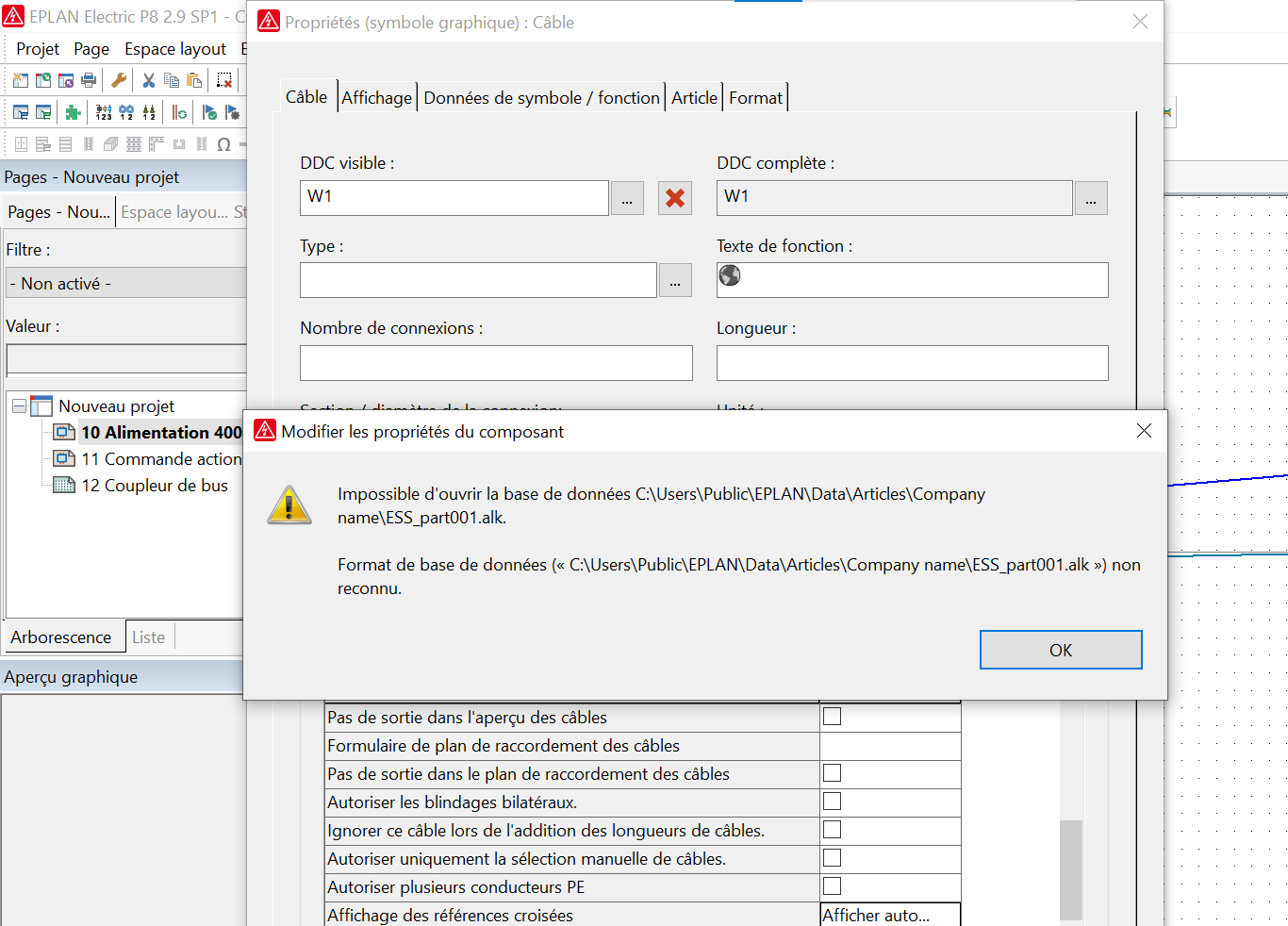Image resolution: width=1288 pixels, height=926 pixels.
Task: Open the Affichage des références croisées dropdown
Action: coord(887,914)
